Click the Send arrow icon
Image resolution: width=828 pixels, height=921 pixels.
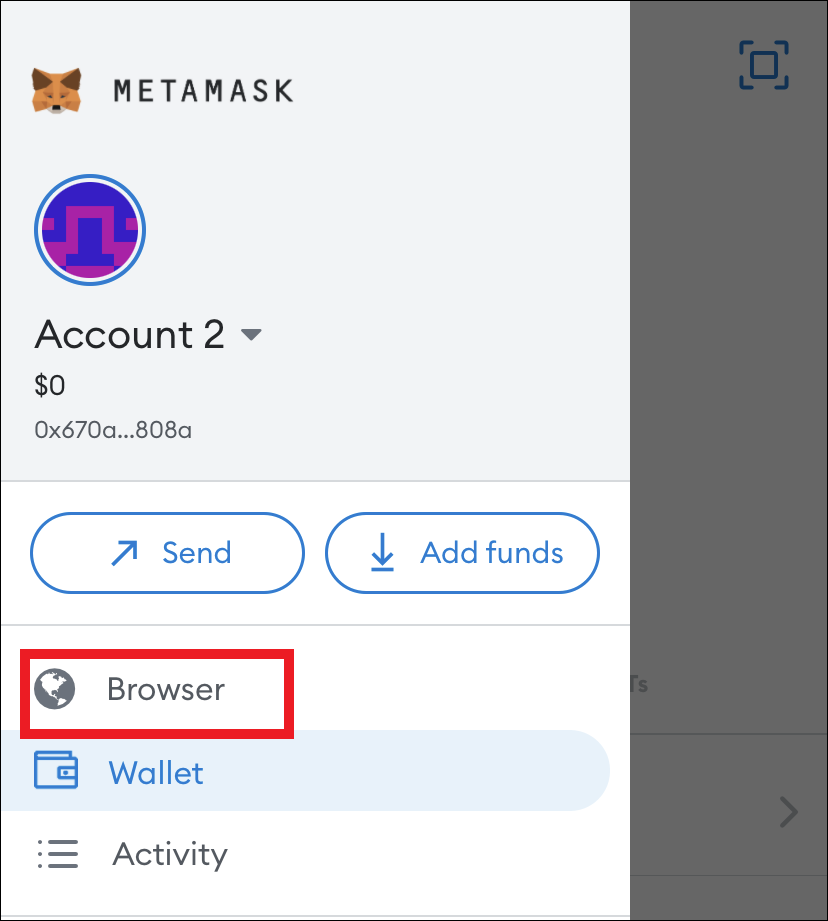point(124,553)
